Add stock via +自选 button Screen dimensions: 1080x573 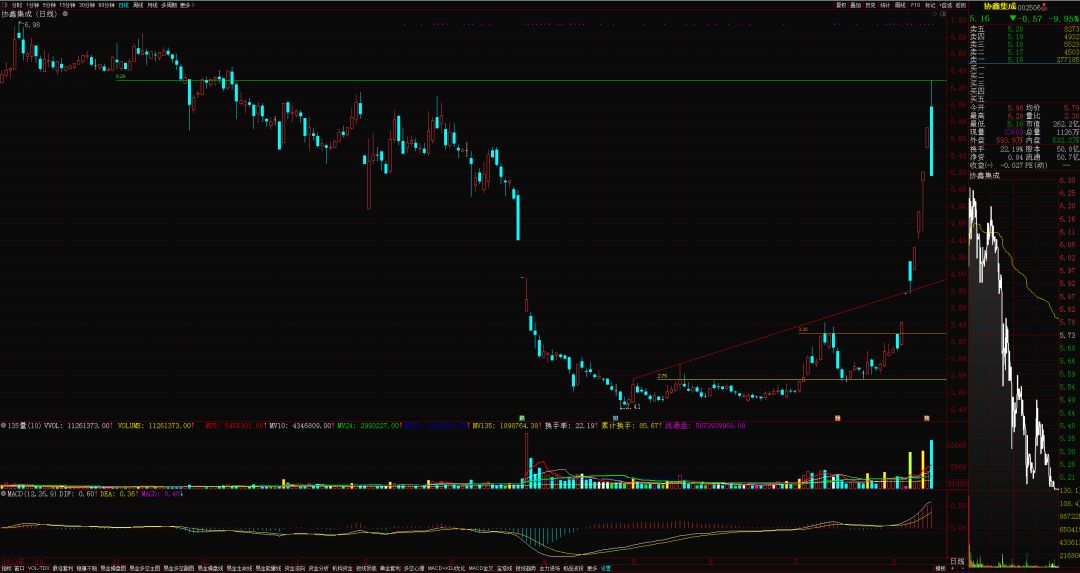(x=946, y=5)
